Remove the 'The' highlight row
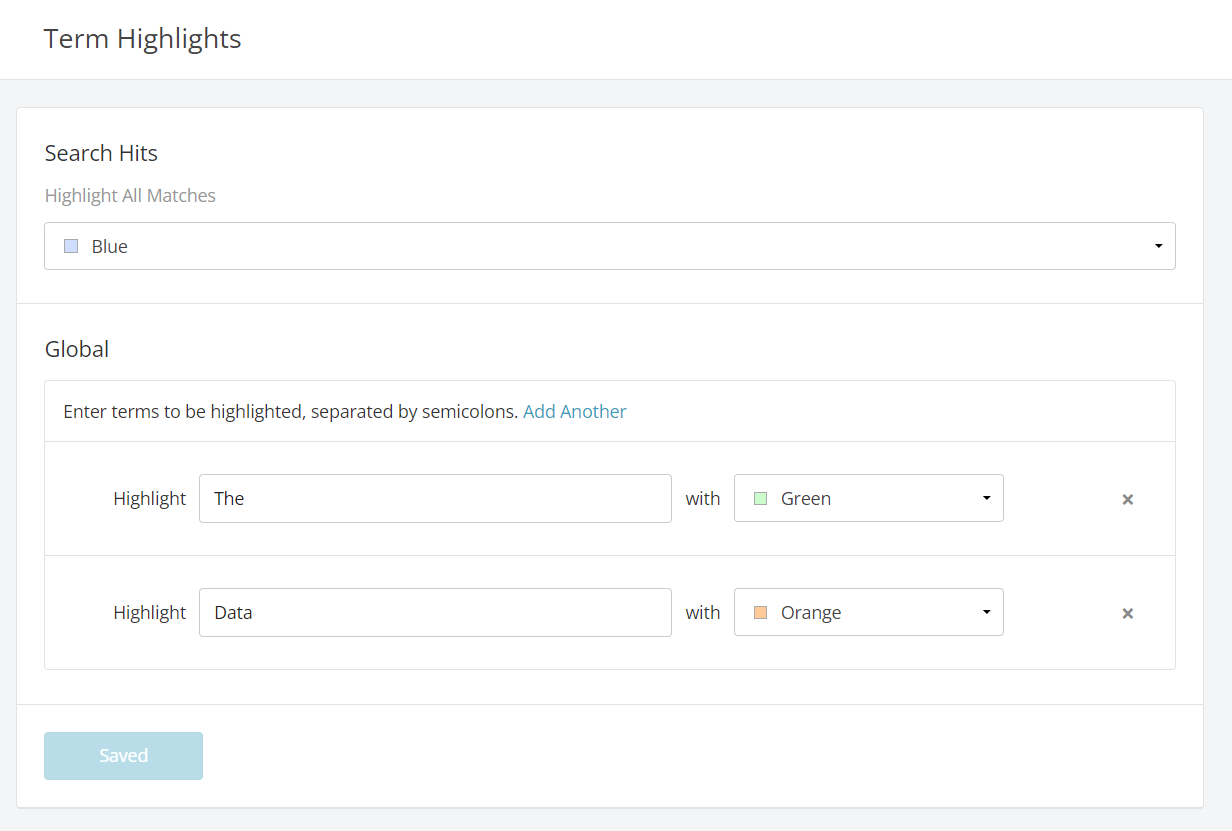 coord(1127,499)
